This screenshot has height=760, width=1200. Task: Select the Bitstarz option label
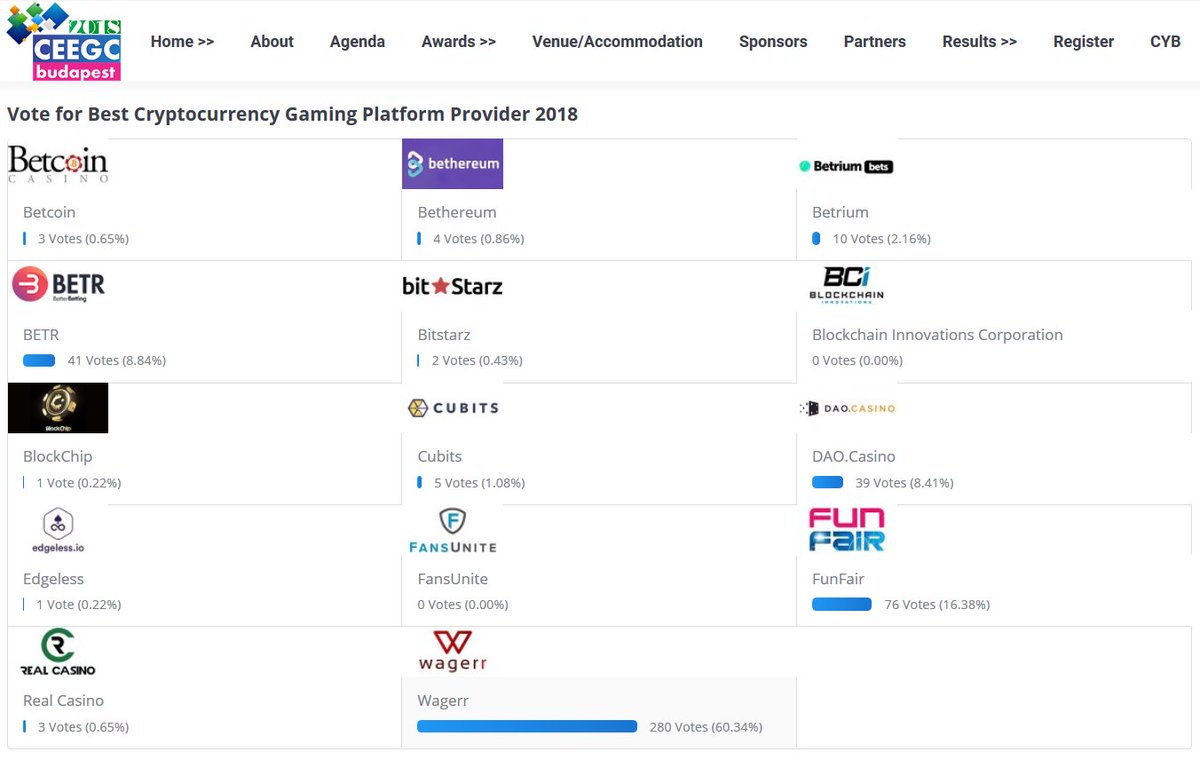pos(444,334)
